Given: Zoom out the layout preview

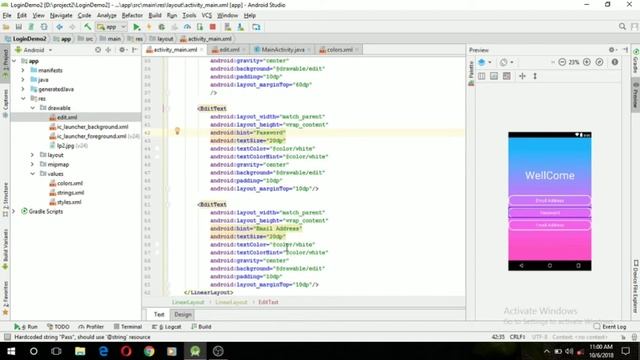Looking at the screenshot, I should coord(562,62).
